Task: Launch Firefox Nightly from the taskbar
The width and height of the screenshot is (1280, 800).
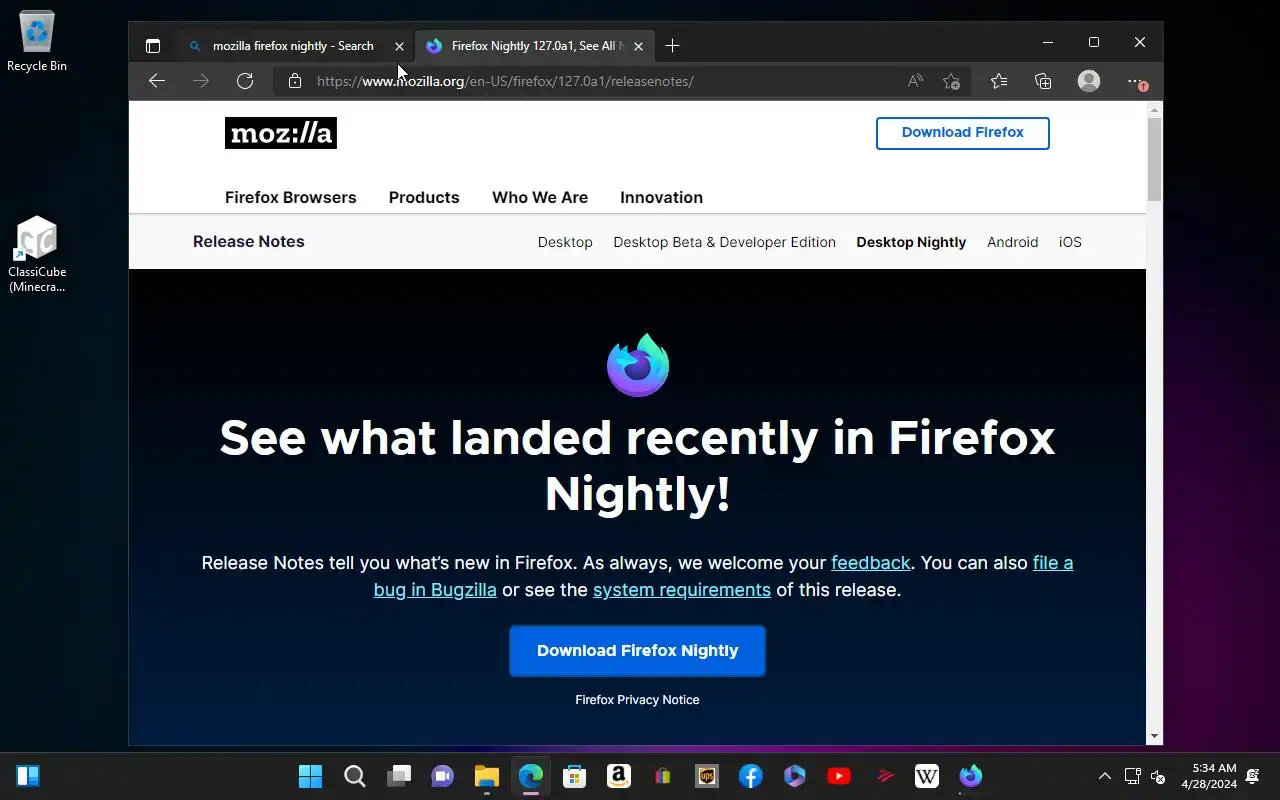Action: click(971, 776)
